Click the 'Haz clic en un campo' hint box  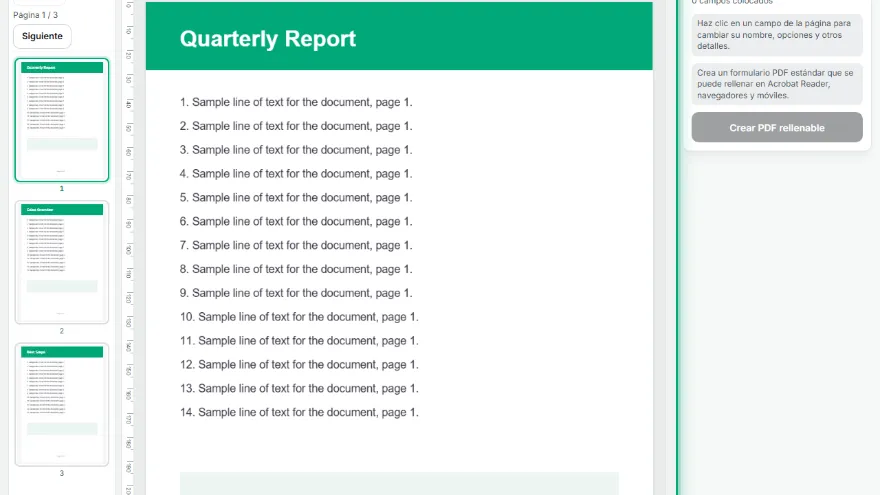point(777,35)
